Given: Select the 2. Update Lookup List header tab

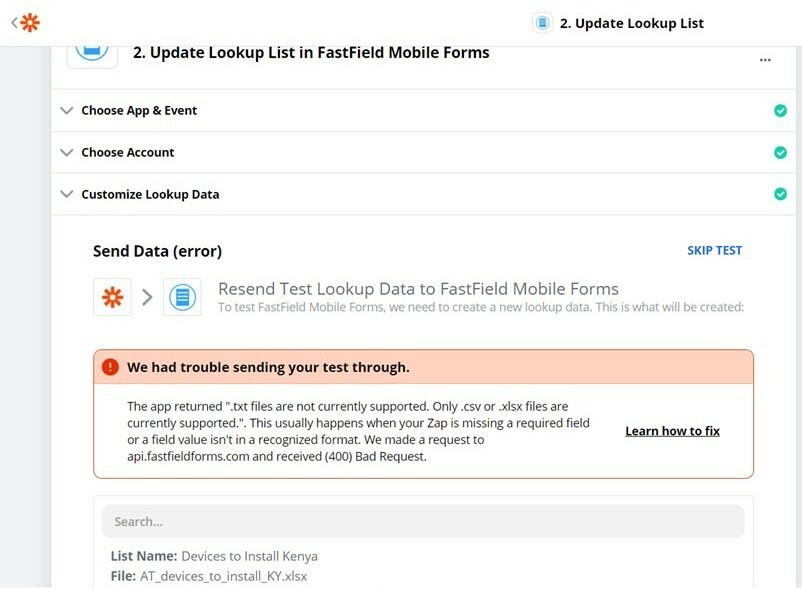Looking at the screenshot, I should point(619,23).
